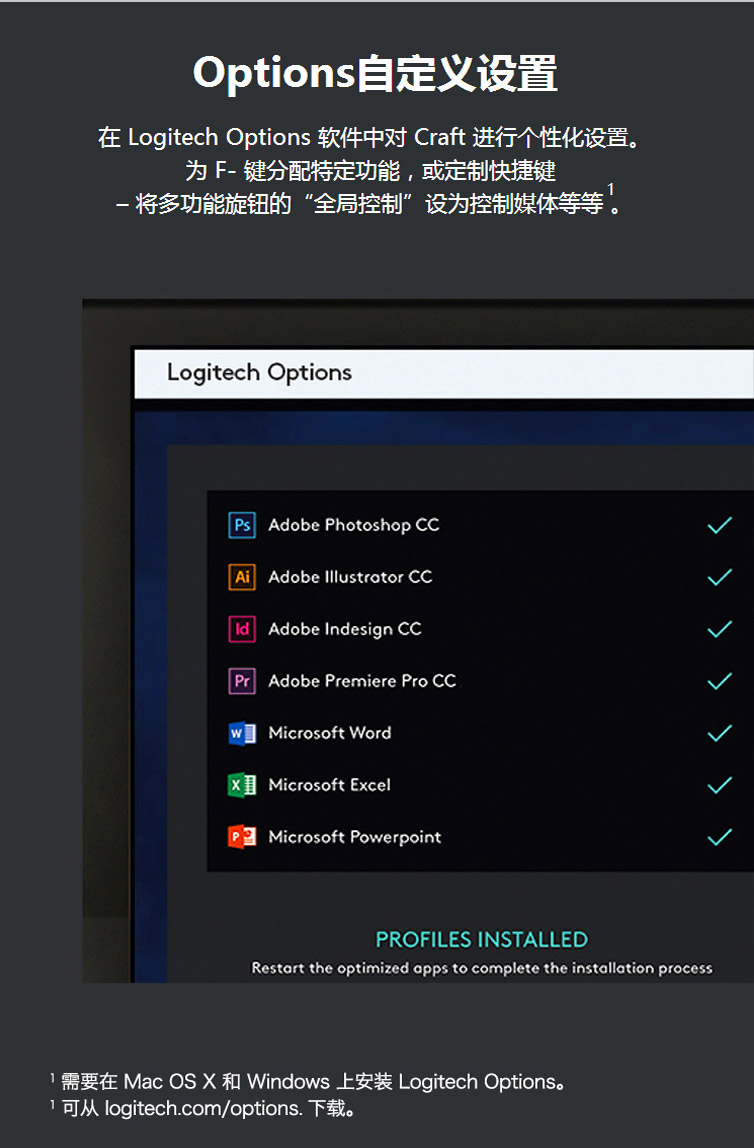
Task: Toggle the checkmark for Adobe Indesign CC
Action: 720,629
